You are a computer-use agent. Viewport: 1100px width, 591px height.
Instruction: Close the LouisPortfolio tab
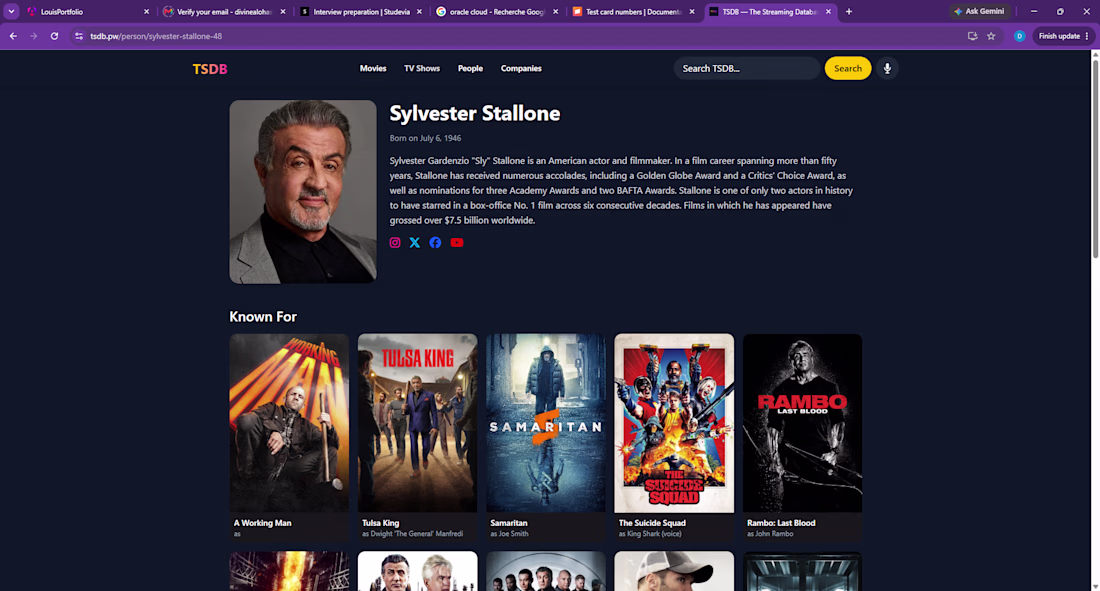pos(146,11)
